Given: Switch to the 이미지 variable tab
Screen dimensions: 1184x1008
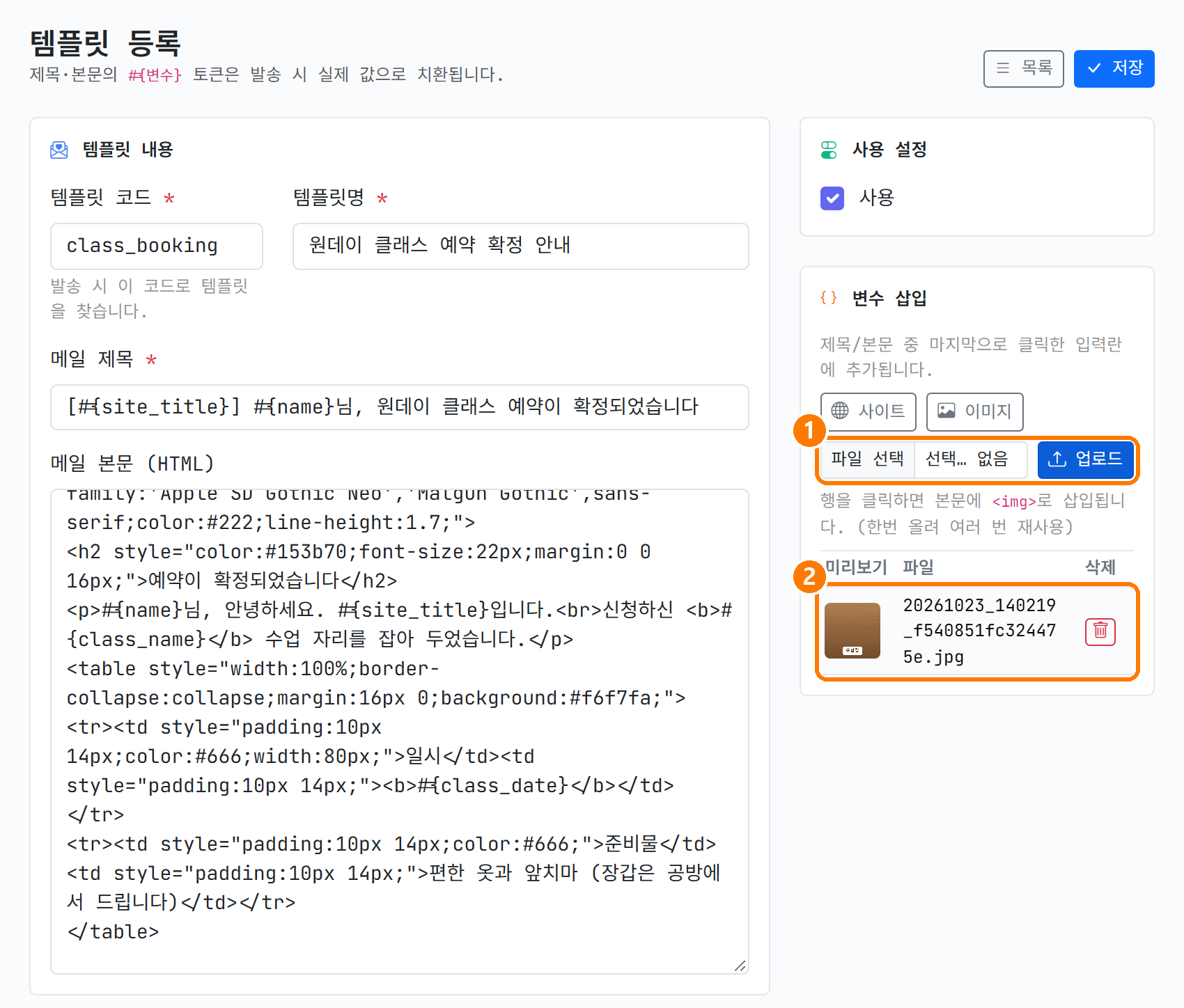Looking at the screenshot, I should point(974,411).
